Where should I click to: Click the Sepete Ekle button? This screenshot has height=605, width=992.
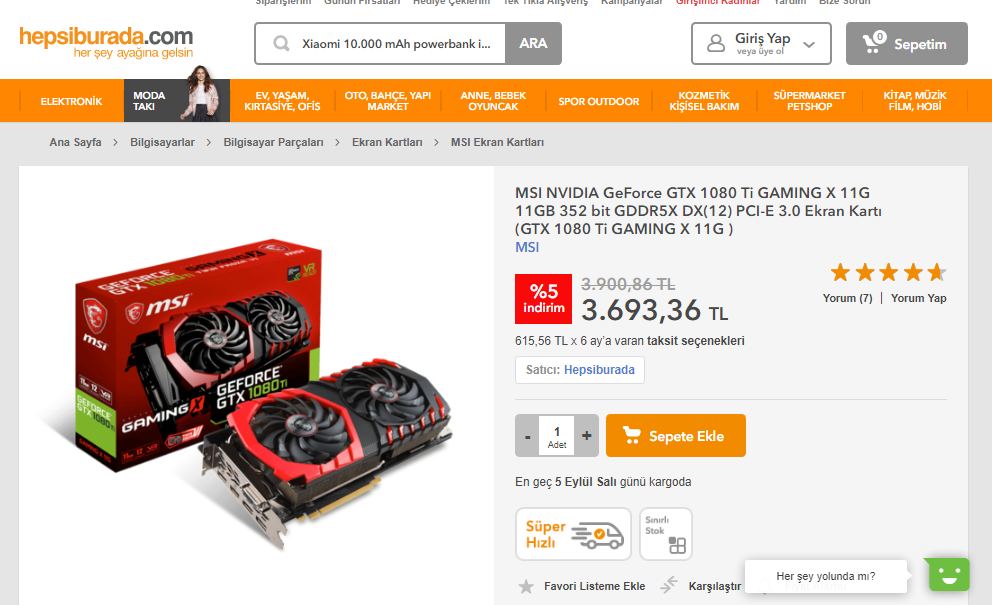(676, 435)
